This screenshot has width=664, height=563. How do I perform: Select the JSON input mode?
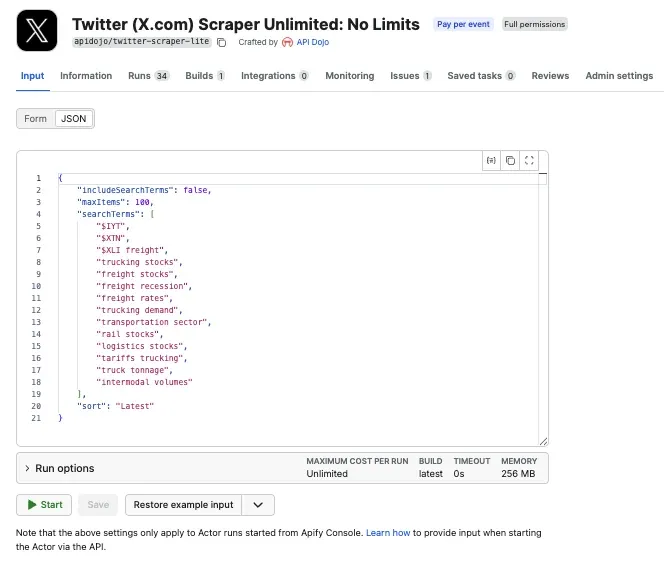(74, 119)
